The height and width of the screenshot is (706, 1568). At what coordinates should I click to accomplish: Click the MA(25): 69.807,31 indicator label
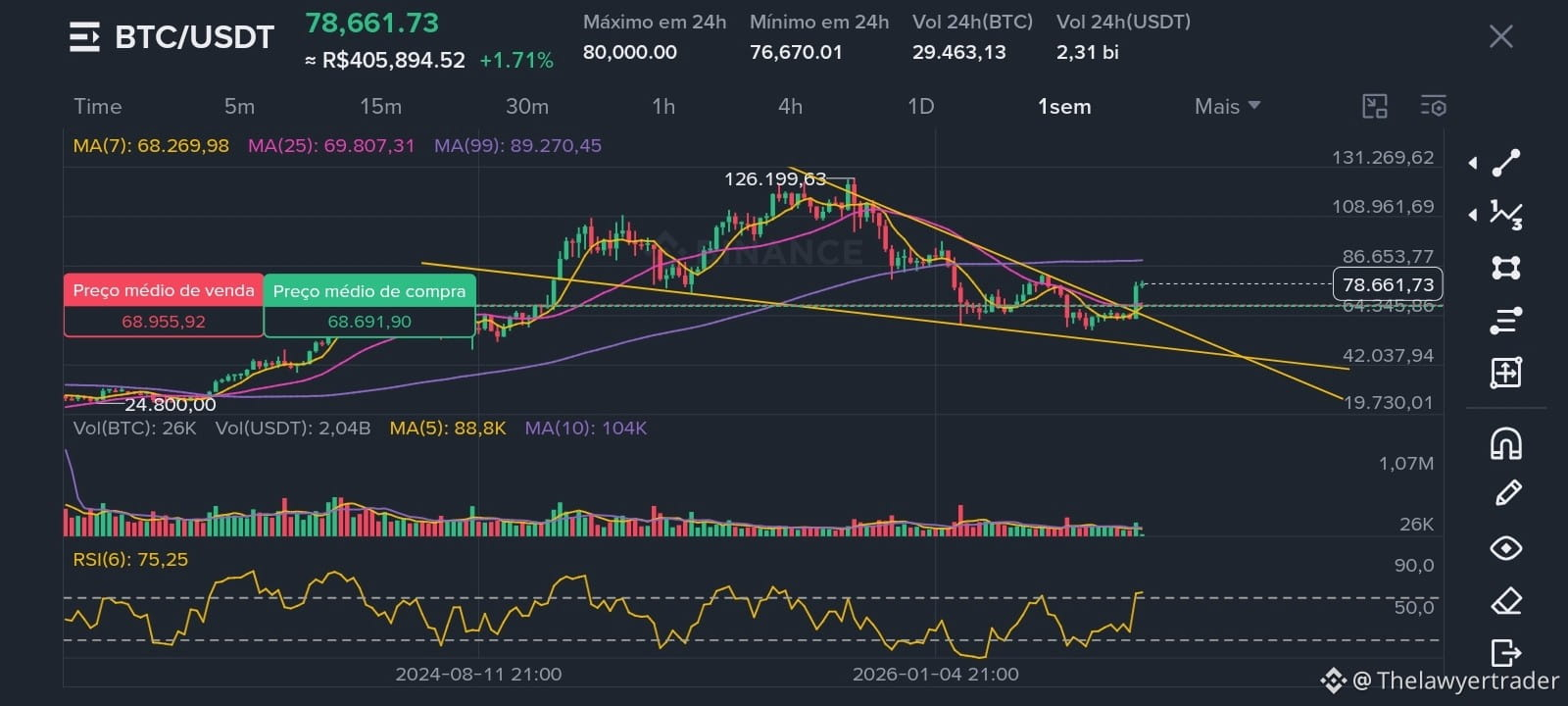(x=331, y=146)
